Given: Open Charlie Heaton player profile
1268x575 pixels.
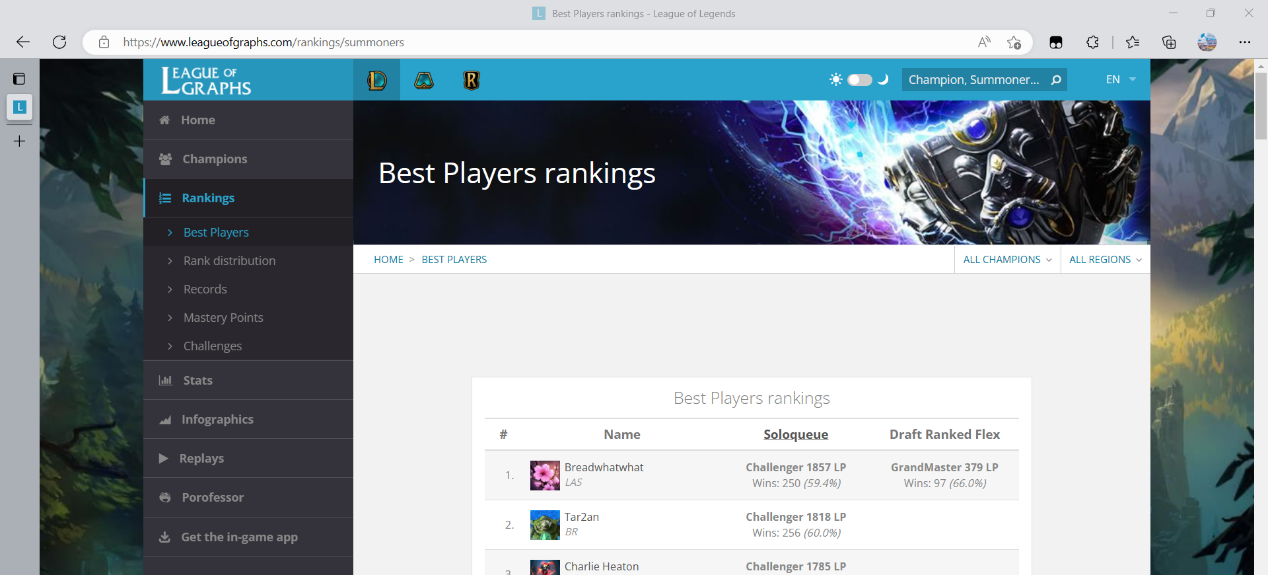Looking at the screenshot, I should tap(601, 567).
